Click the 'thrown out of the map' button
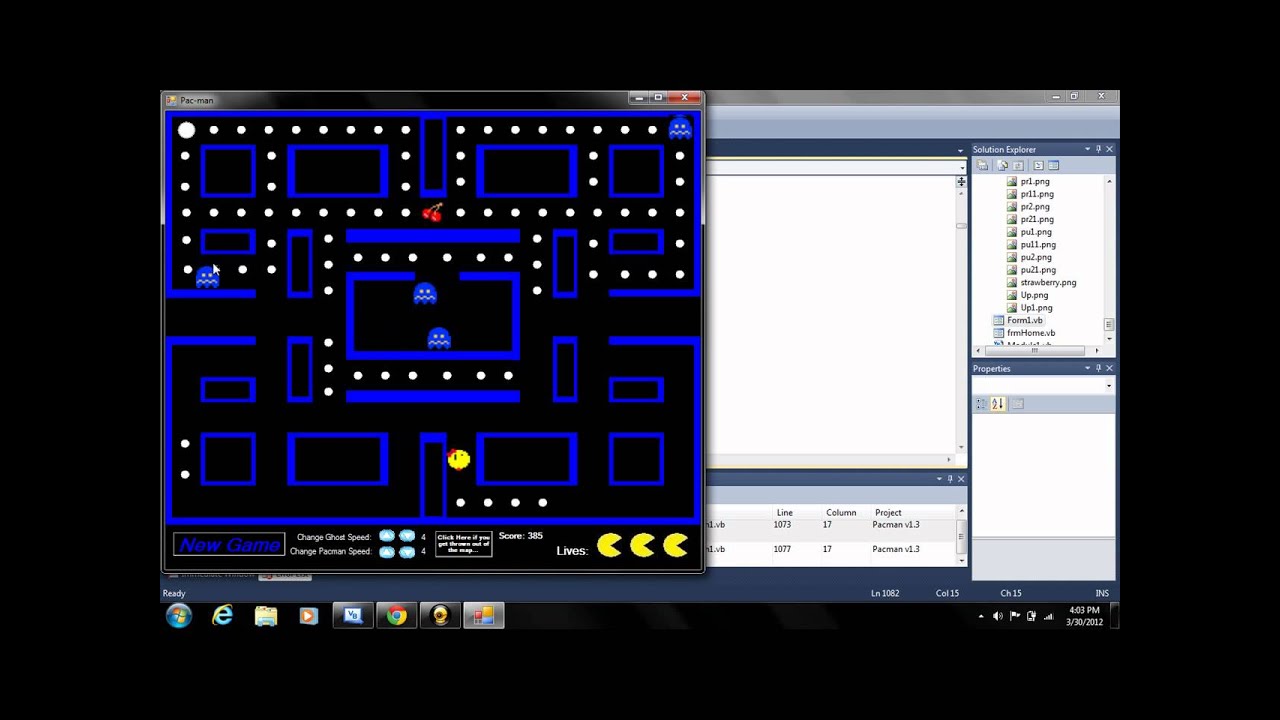 pos(463,545)
